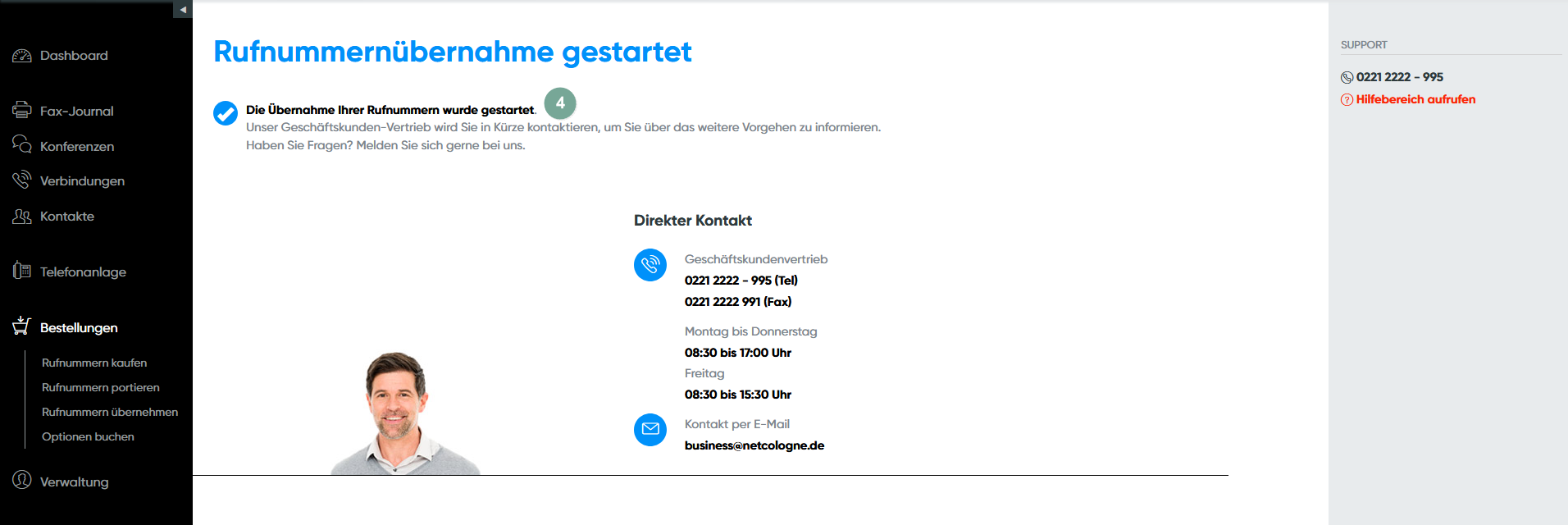Click the green step 4 badge

coord(560,103)
